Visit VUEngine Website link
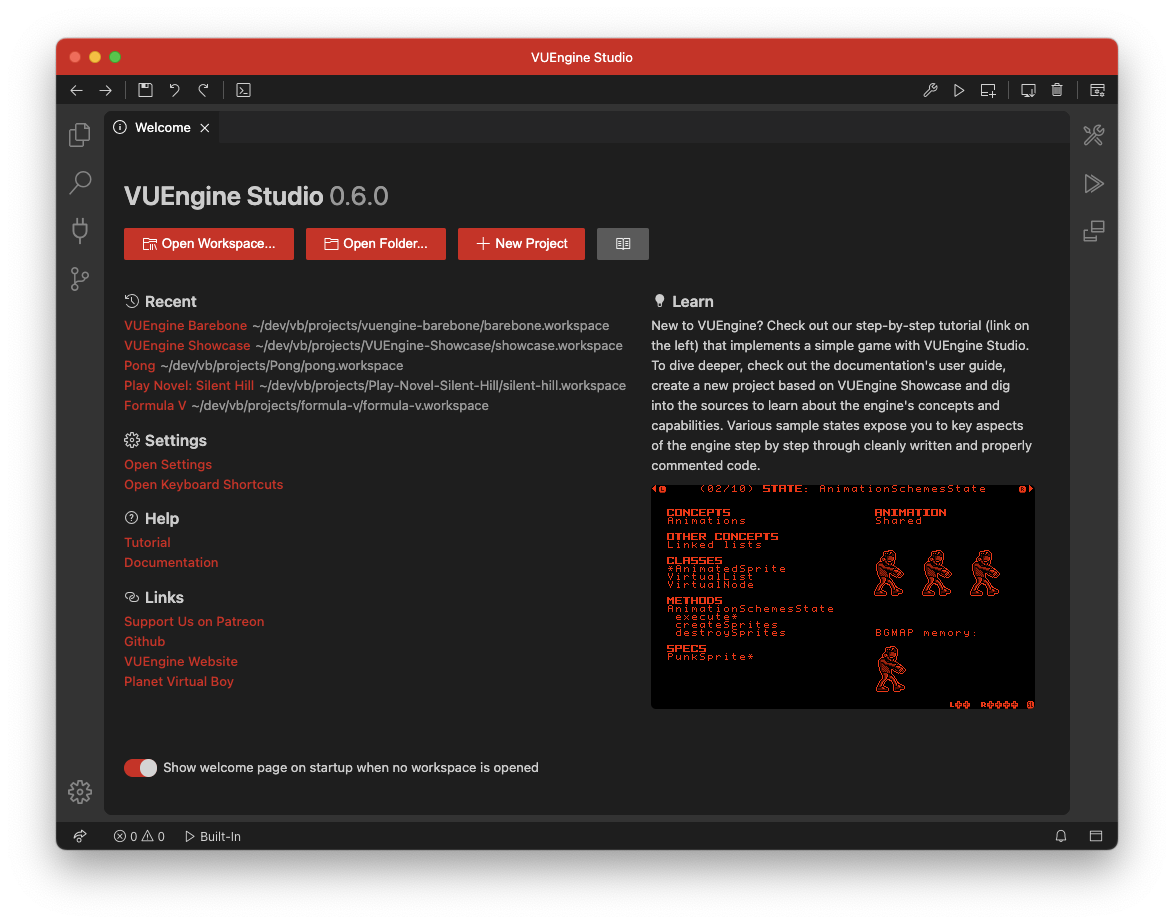 click(x=181, y=662)
